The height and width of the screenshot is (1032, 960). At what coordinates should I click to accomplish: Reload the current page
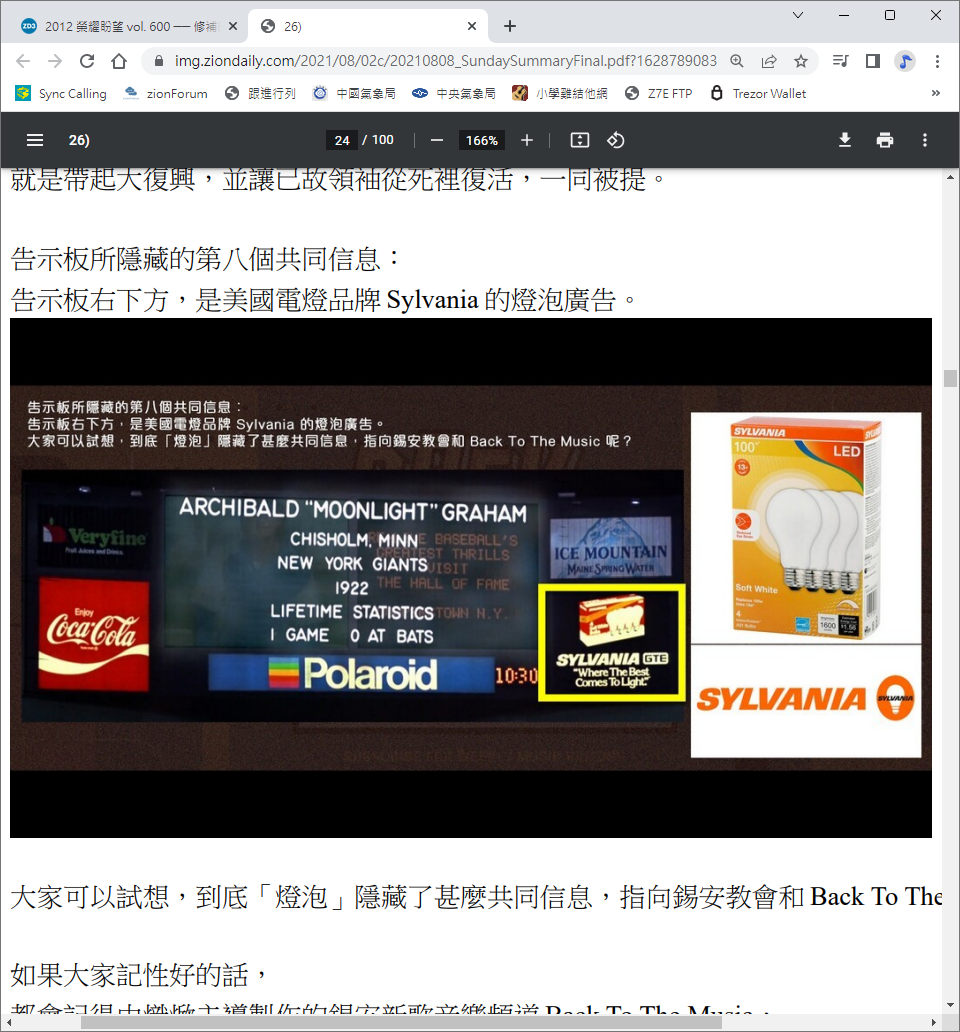pyautogui.click(x=87, y=61)
